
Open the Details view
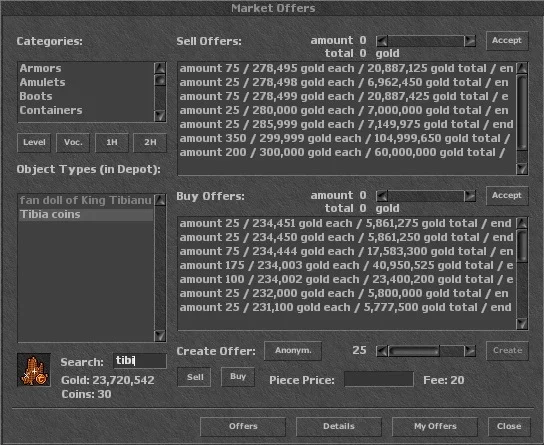[x=339, y=426]
